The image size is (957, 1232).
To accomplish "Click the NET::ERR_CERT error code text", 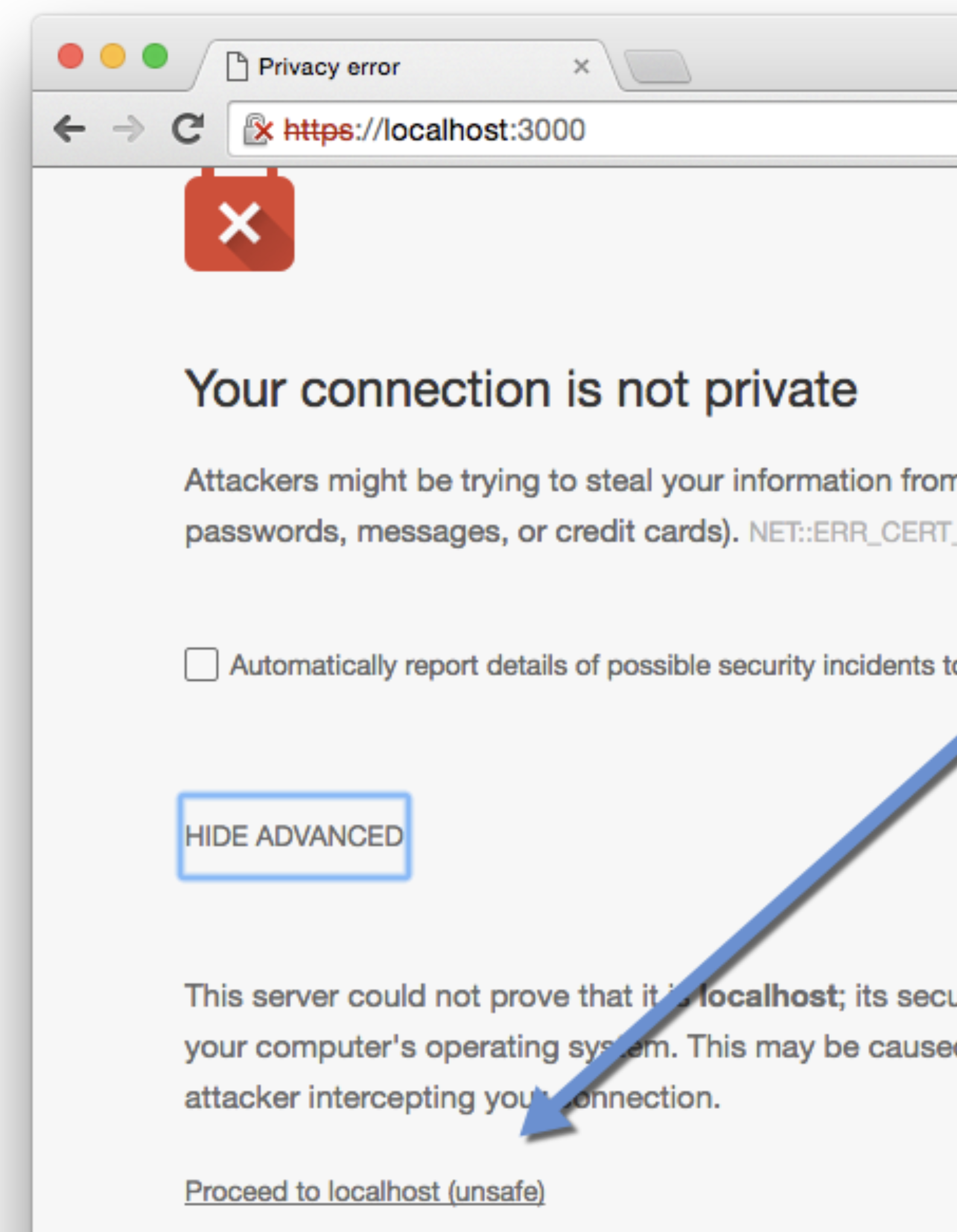I will click(852, 532).
